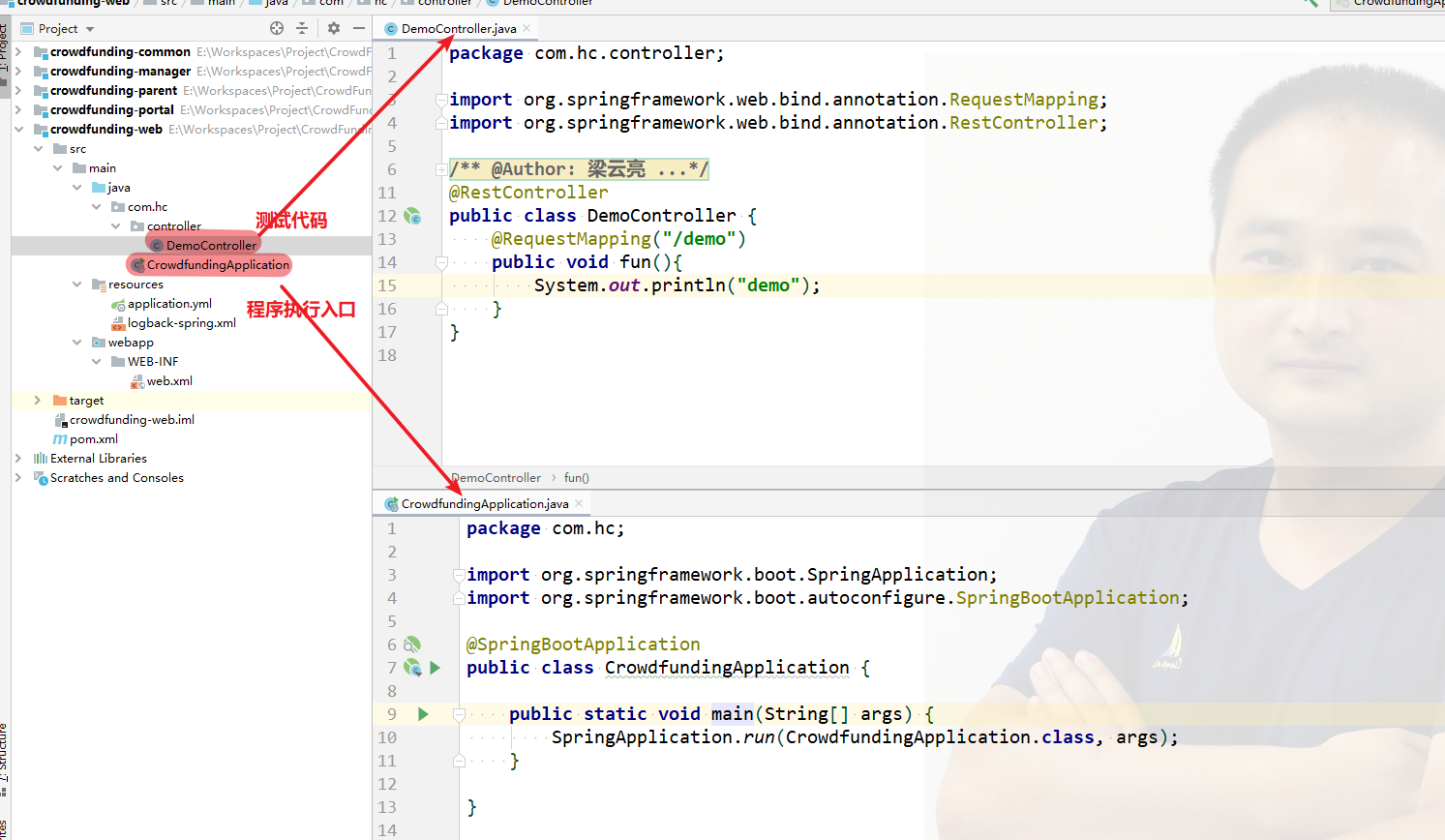Expand the target folder arrow
Viewport: 1445px width, 840px height.
(38, 400)
